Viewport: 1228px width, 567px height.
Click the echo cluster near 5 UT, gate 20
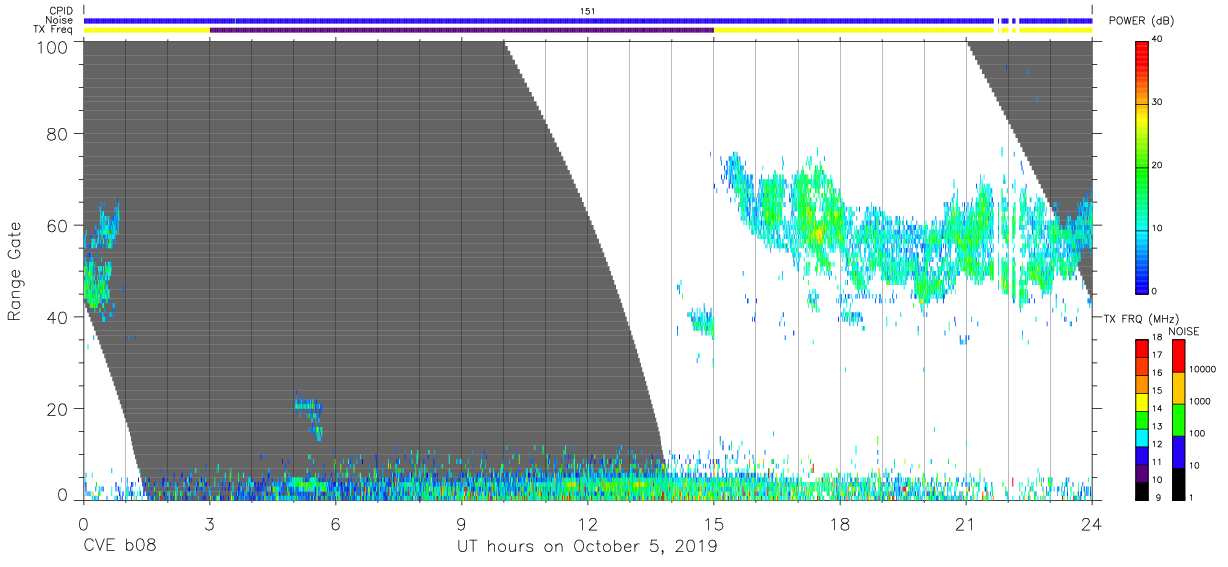pos(309,414)
